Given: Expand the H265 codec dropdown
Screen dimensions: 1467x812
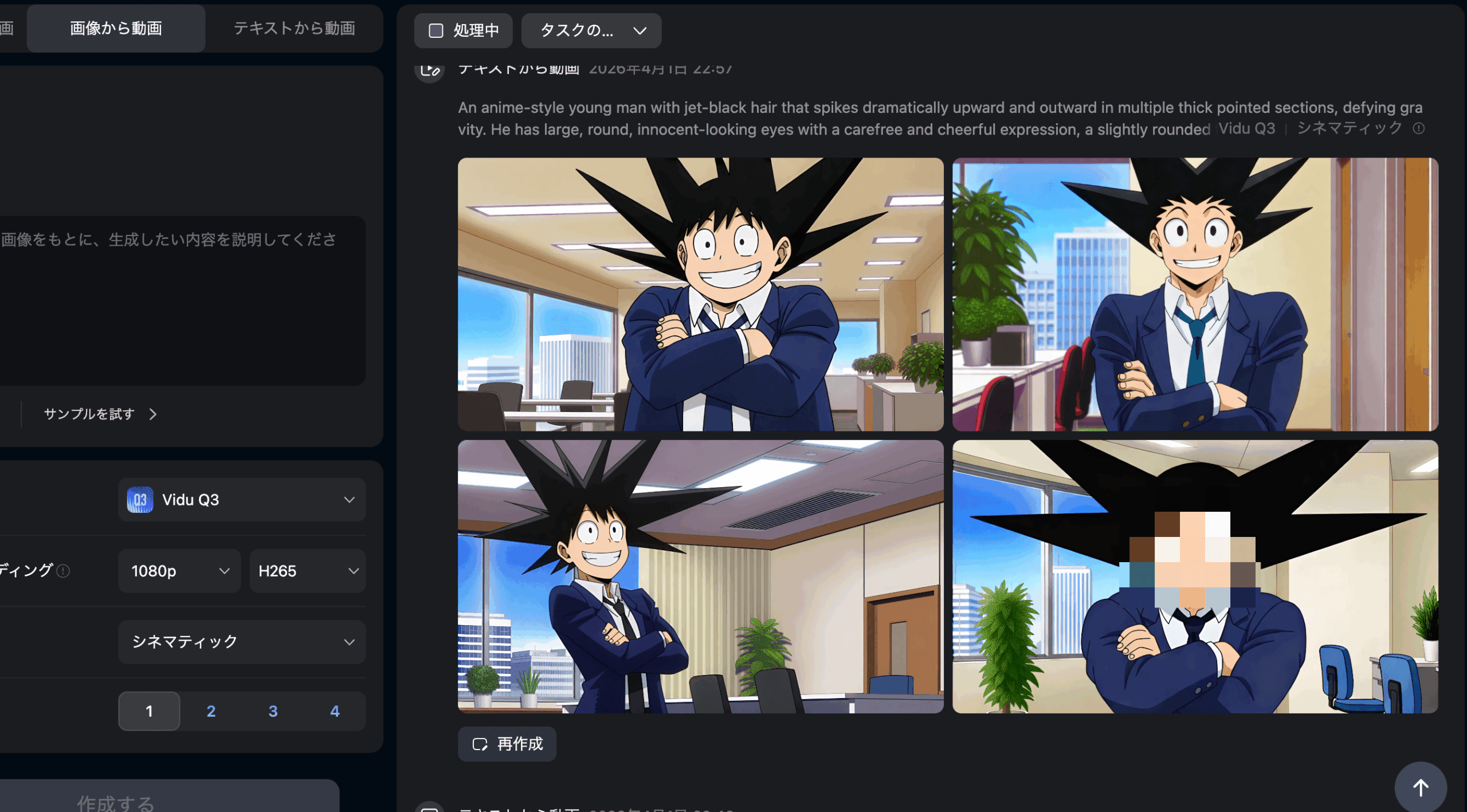Looking at the screenshot, I should (x=308, y=571).
